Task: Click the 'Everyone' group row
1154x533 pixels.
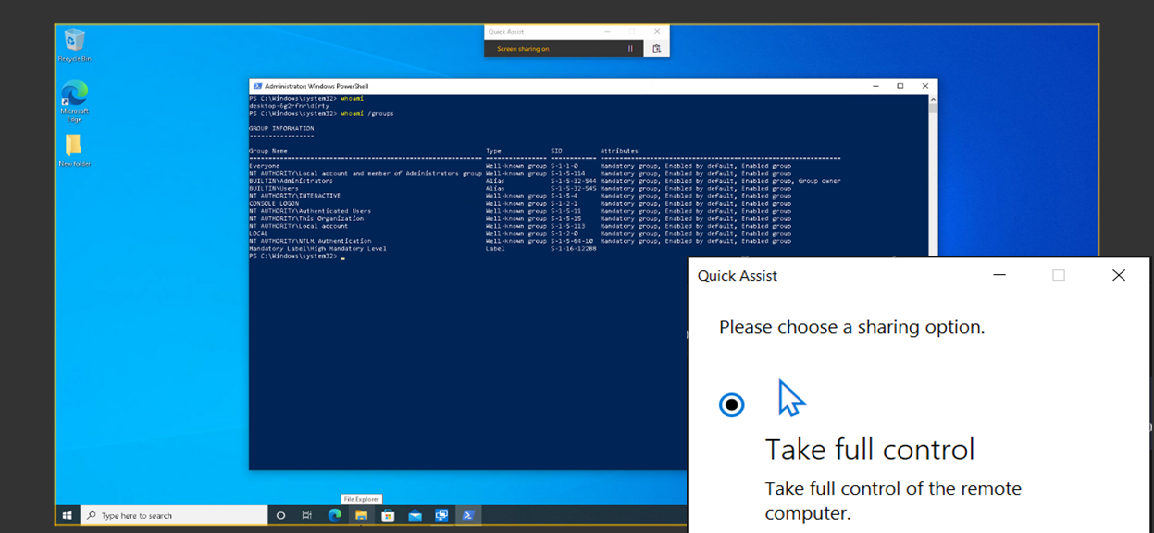Action: tap(520, 166)
